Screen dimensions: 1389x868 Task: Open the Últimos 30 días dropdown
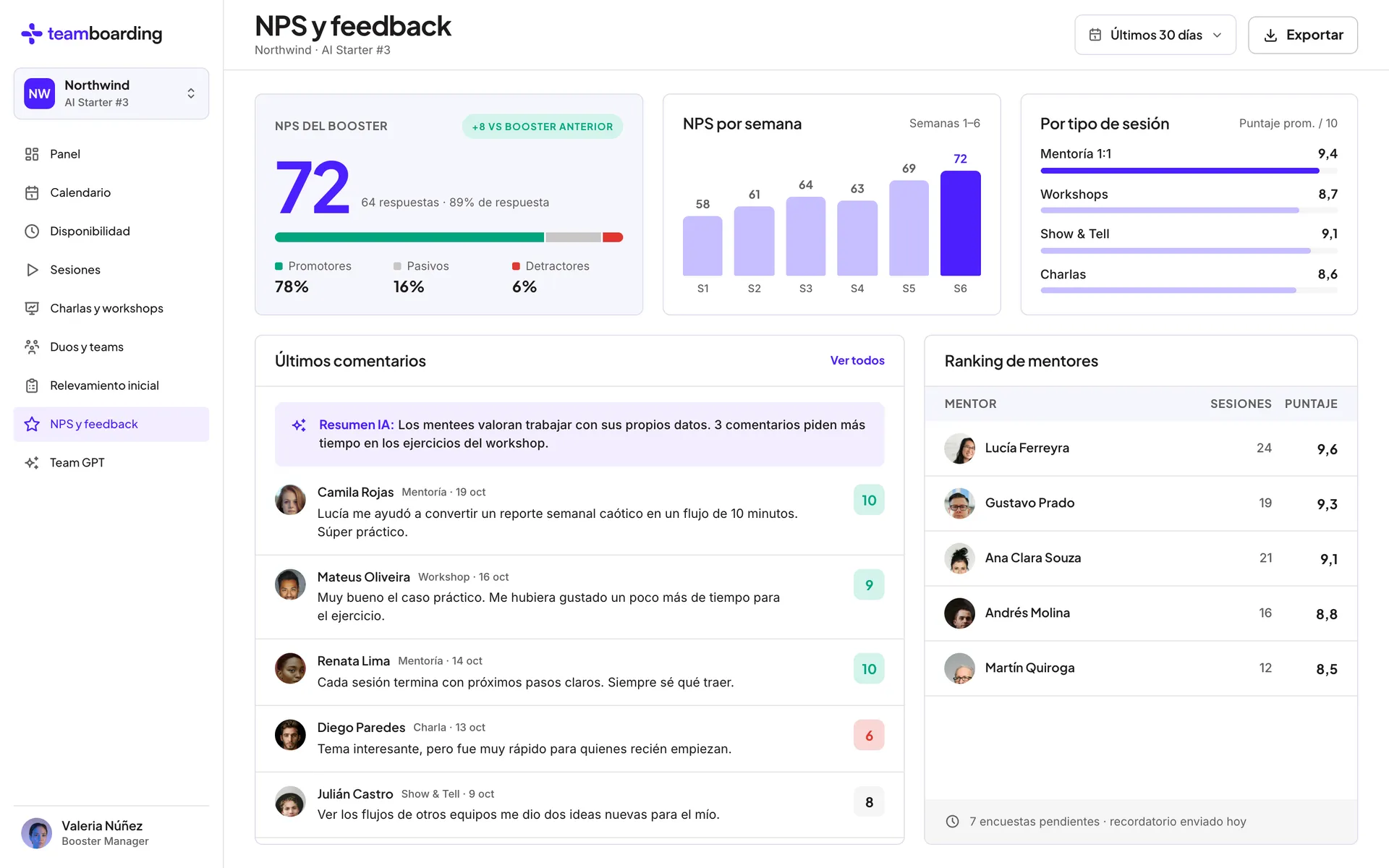[1155, 35]
